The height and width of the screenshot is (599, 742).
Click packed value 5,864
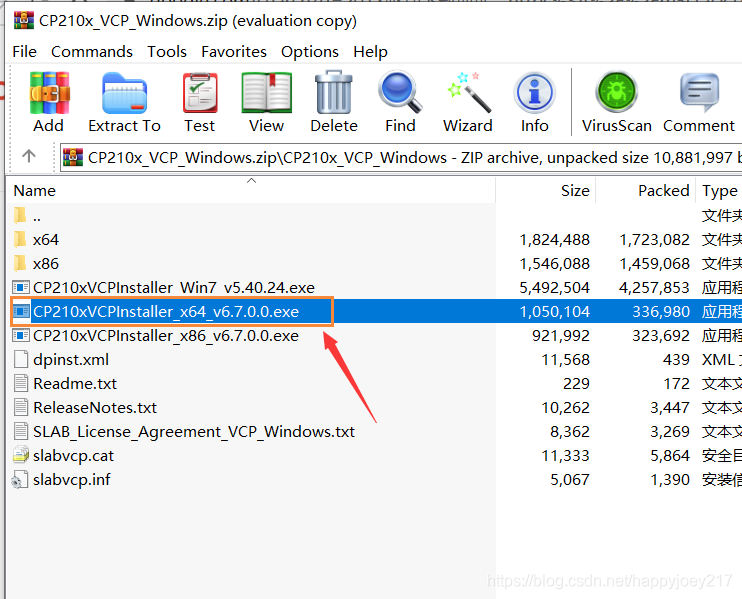[670, 456]
